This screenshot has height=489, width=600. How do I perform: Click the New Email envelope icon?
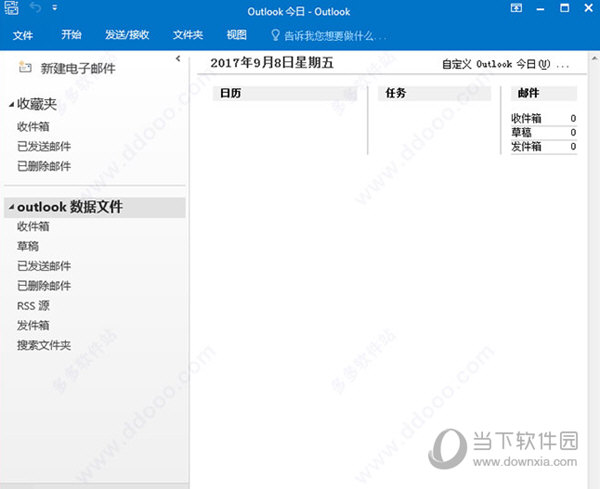(25, 67)
